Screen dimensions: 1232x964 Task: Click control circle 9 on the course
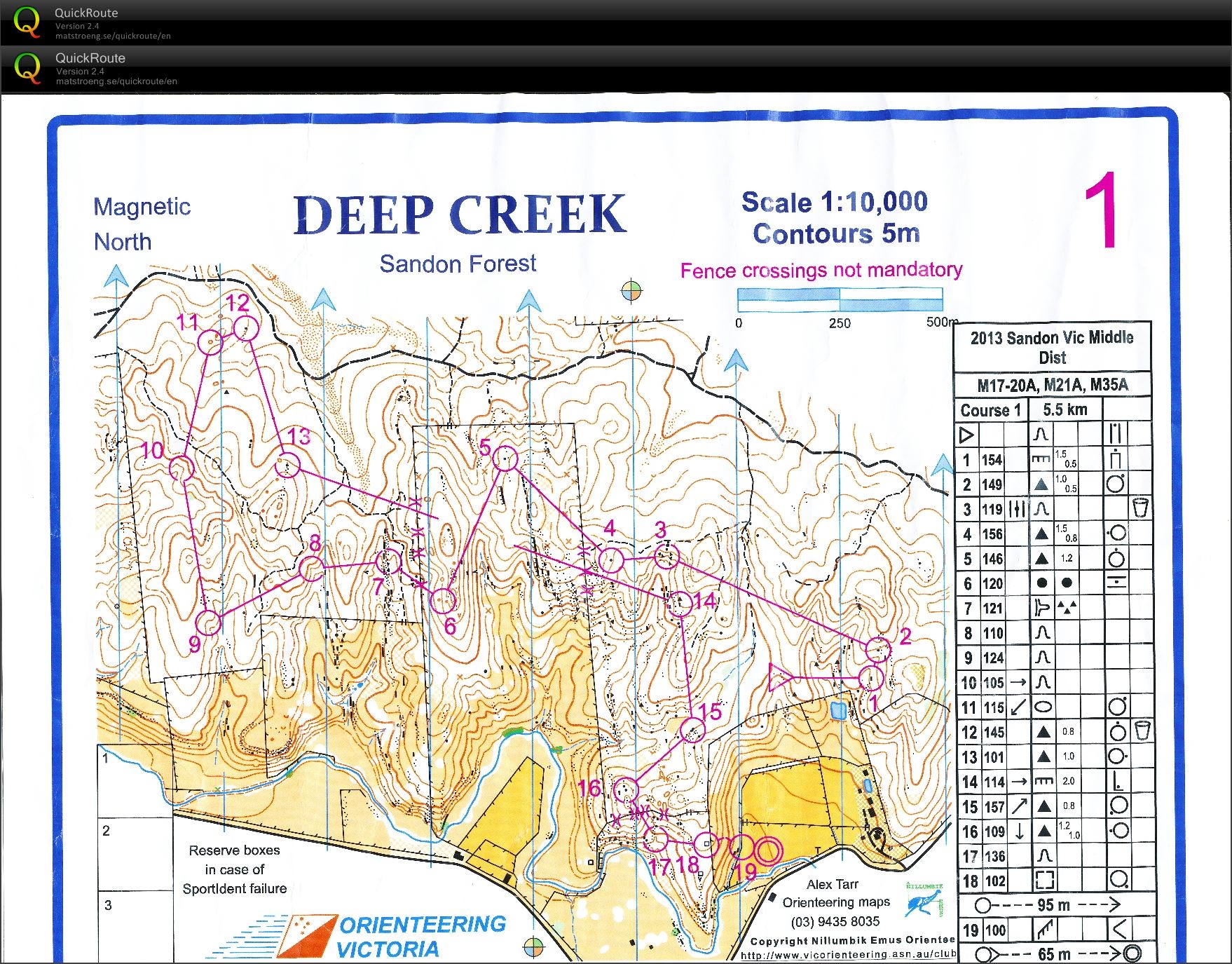pyautogui.click(x=208, y=623)
